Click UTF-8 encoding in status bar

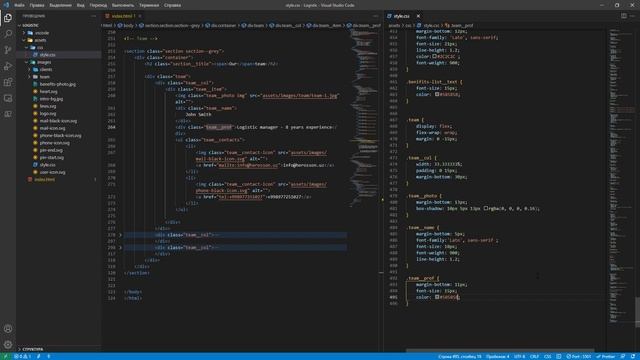(520, 356)
